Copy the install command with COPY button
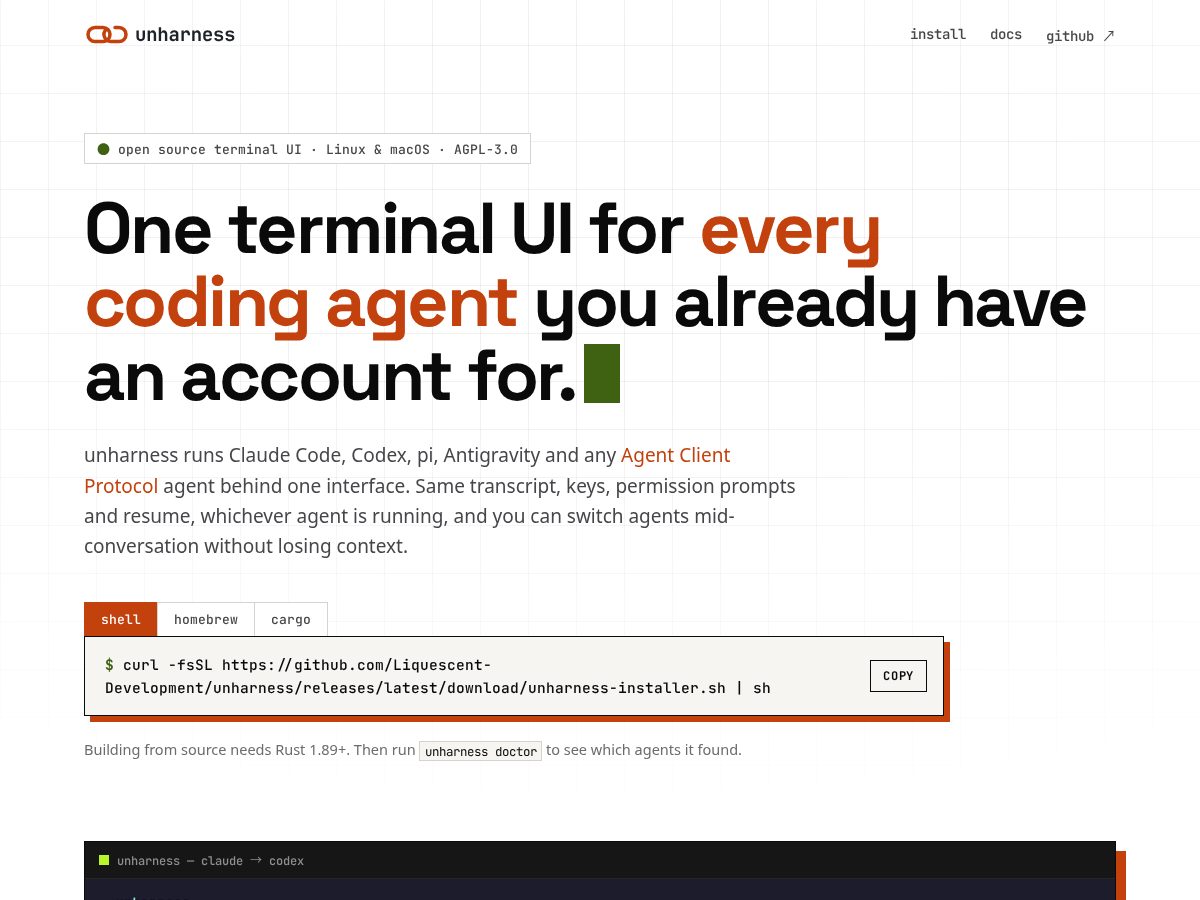This screenshot has width=1200, height=900. 898,676
